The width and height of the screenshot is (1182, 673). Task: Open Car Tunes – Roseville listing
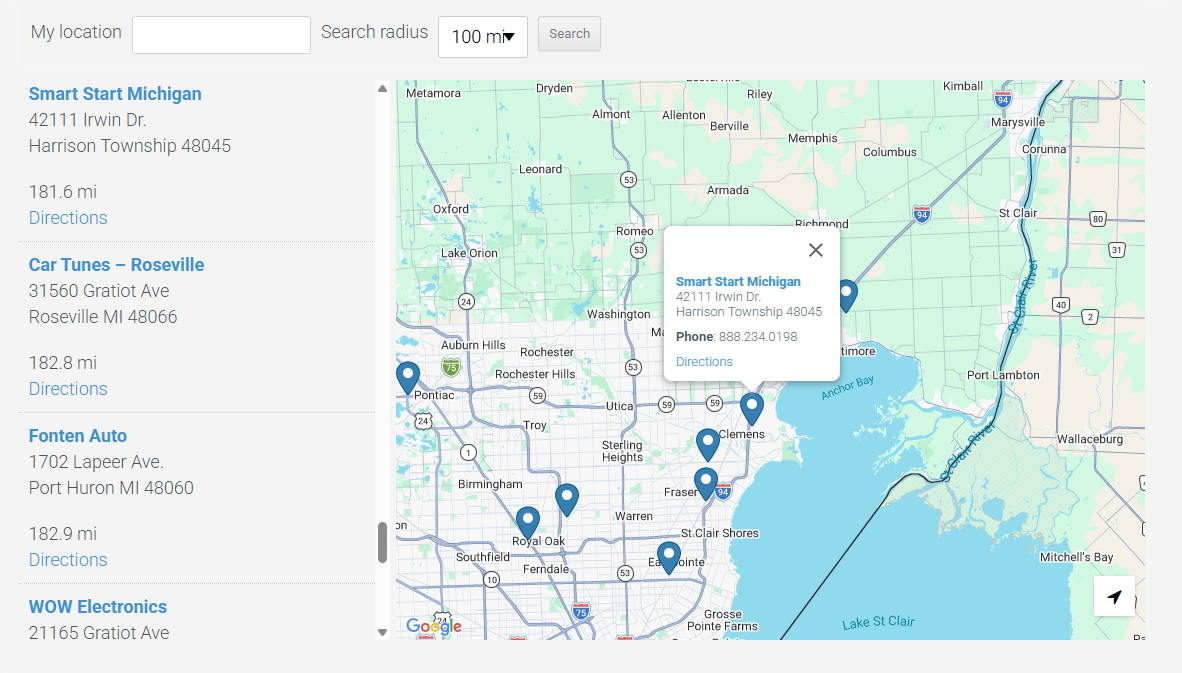coord(117,265)
